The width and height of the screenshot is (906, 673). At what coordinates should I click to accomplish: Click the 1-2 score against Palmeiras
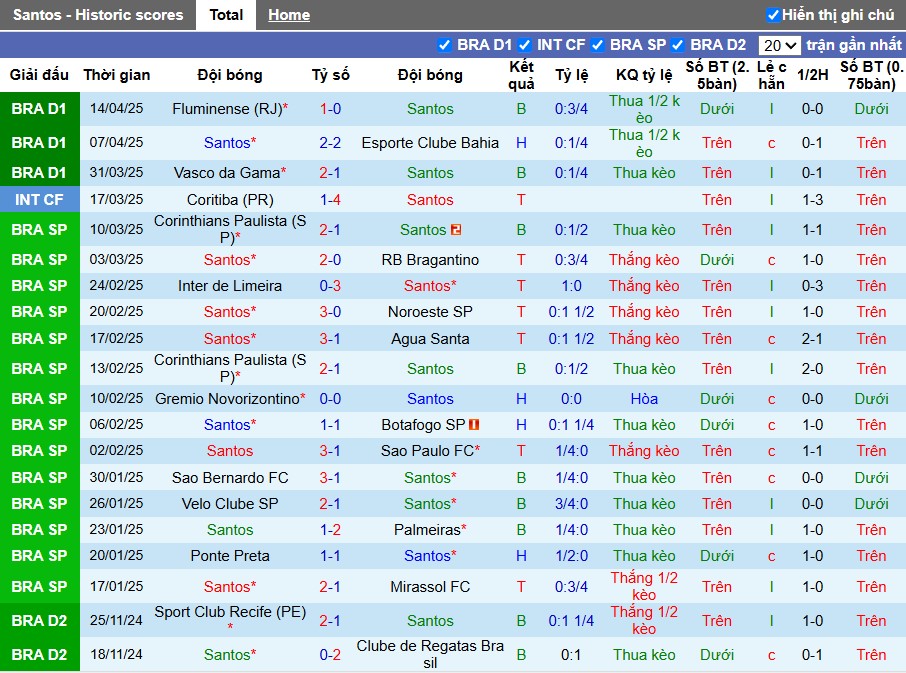click(331, 530)
